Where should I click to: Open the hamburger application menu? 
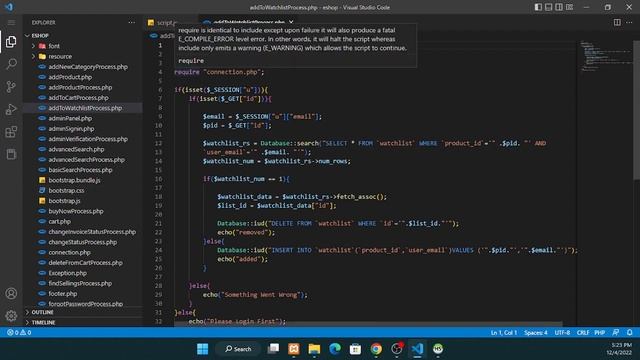click(11, 22)
